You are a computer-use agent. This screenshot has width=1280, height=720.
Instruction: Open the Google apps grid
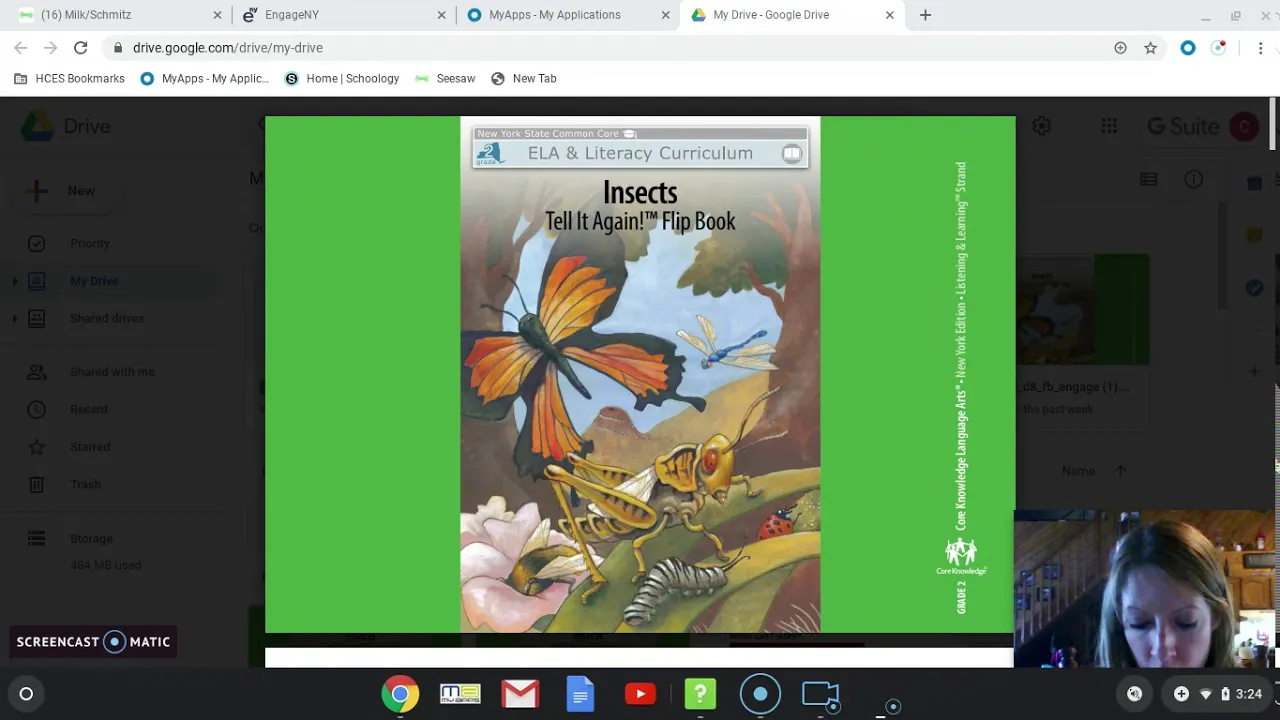coord(1109,126)
